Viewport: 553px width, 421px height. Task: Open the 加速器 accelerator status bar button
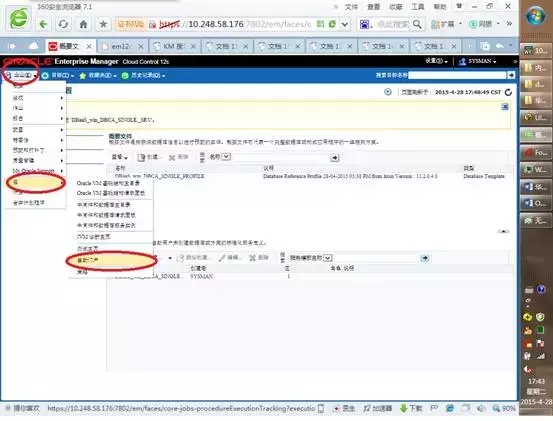pyautogui.click(x=378, y=408)
